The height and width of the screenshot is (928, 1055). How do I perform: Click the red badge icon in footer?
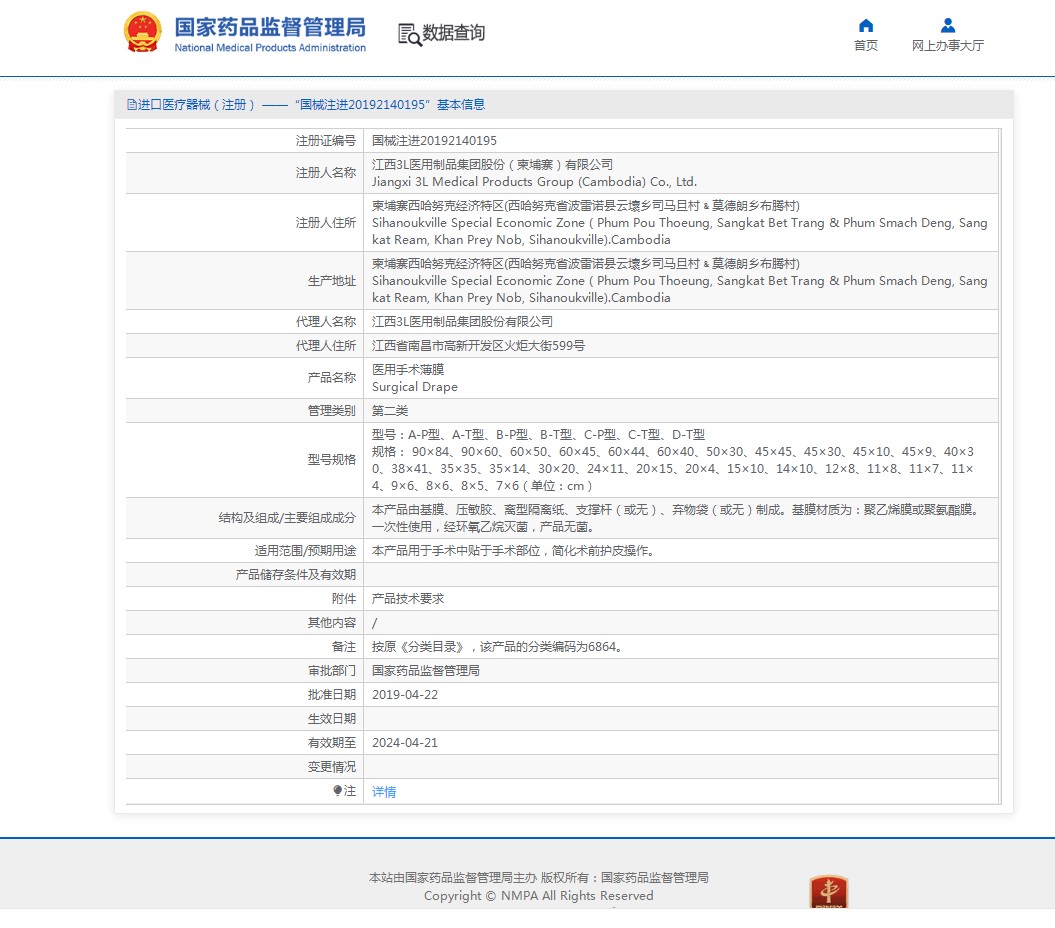point(829,891)
